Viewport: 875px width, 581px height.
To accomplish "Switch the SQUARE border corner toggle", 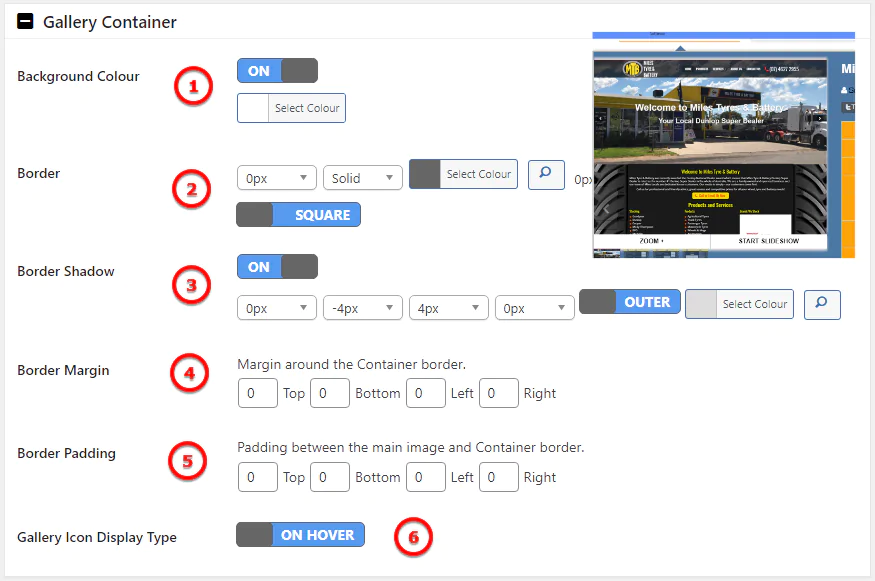I will (x=298, y=215).
